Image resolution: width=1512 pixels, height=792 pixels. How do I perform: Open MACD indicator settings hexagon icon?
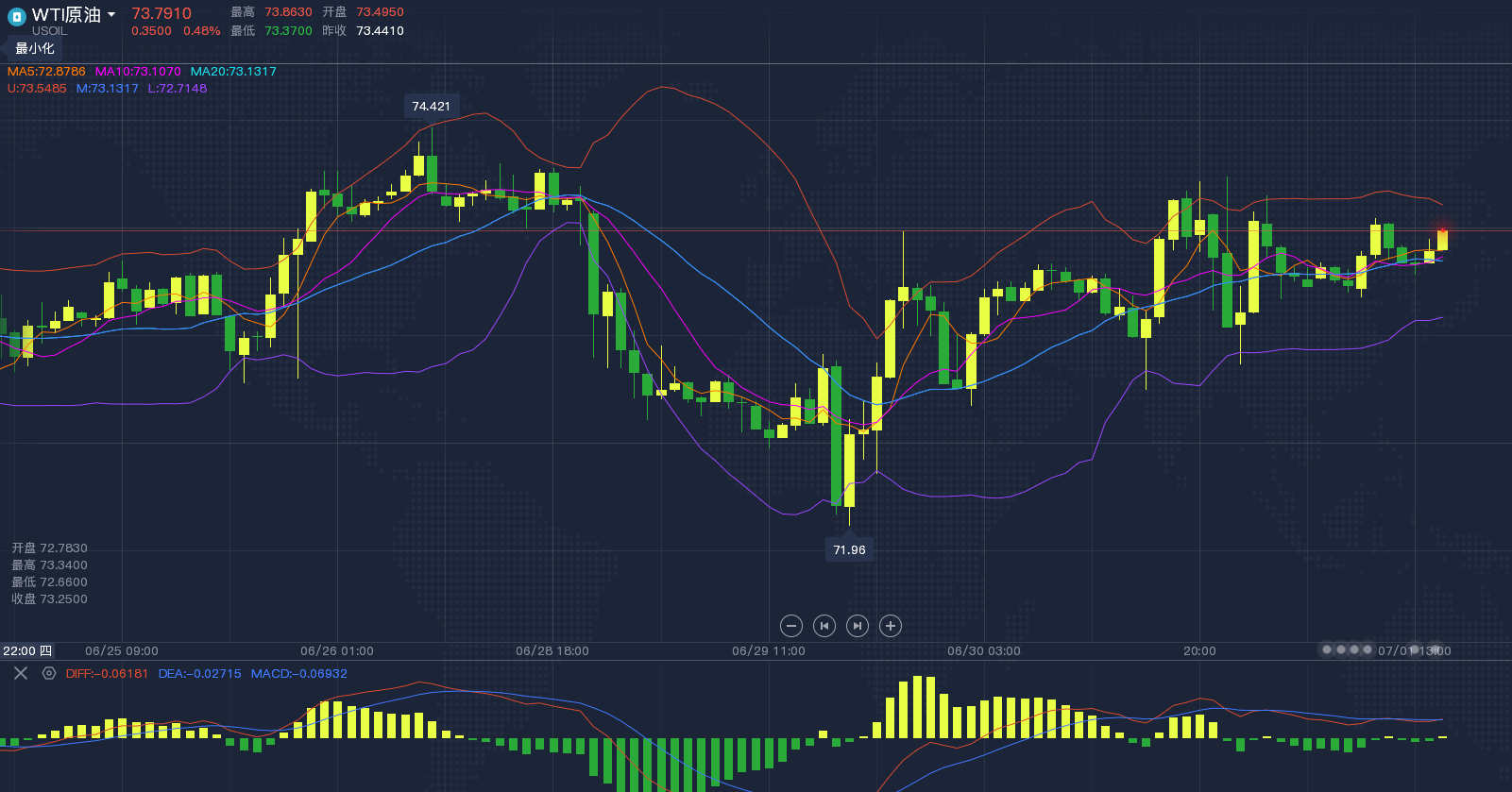(49, 673)
